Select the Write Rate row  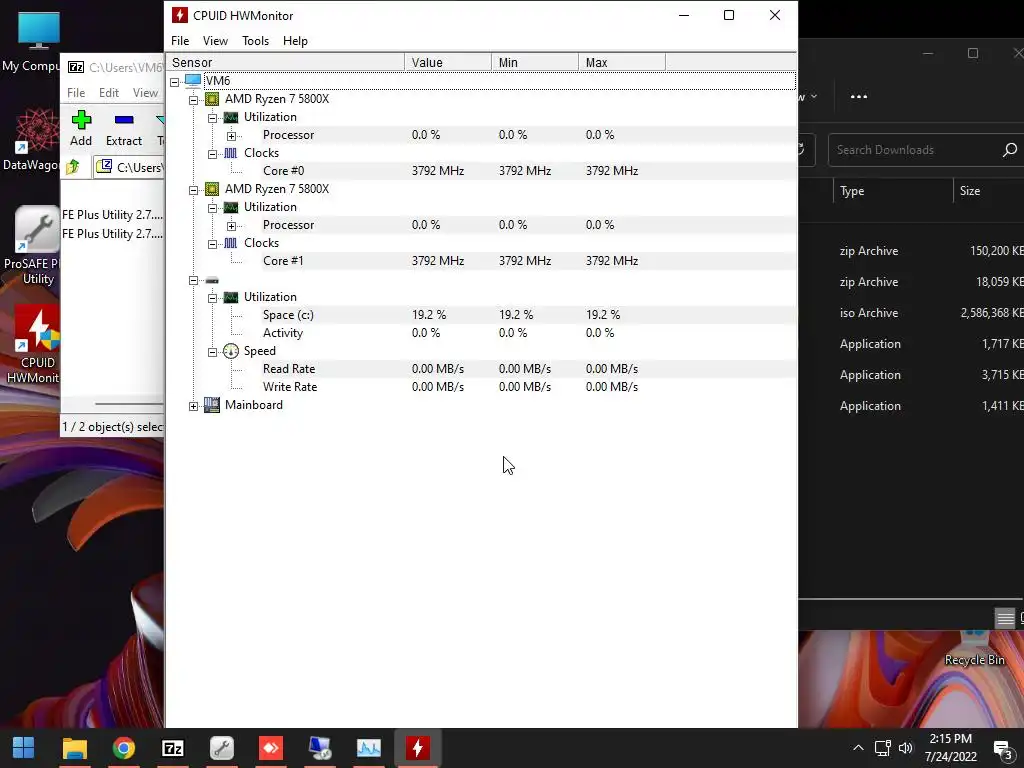click(x=481, y=387)
